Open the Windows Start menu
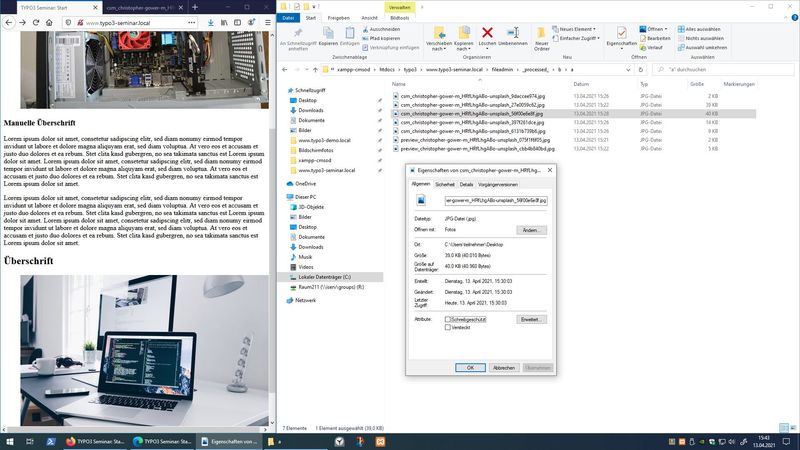 [x=10, y=440]
